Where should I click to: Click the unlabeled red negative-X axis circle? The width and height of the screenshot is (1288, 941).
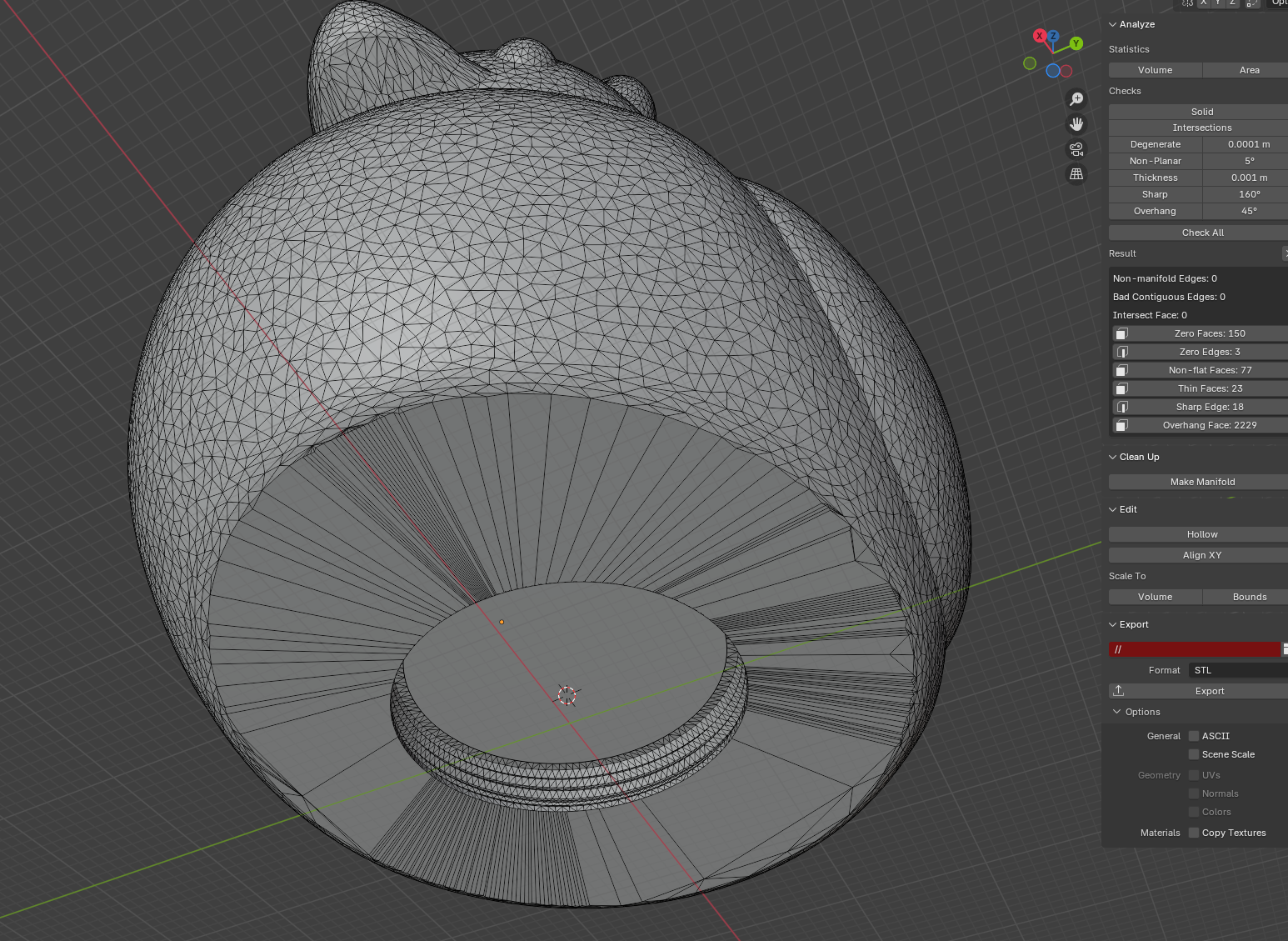pos(1066,71)
